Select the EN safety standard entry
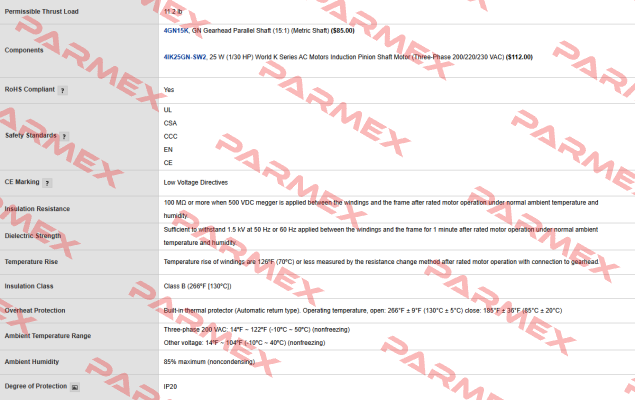Image resolution: width=635 pixels, height=400 pixels. tap(168, 150)
